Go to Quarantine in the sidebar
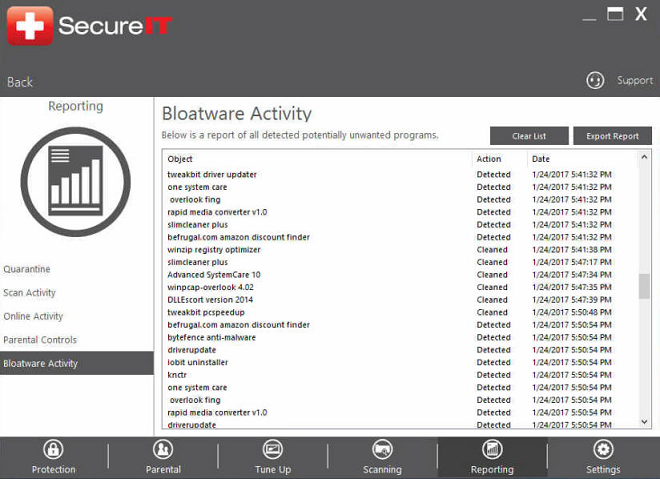The width and height of the screenshot is (660, 479). (x=27, y=270)
